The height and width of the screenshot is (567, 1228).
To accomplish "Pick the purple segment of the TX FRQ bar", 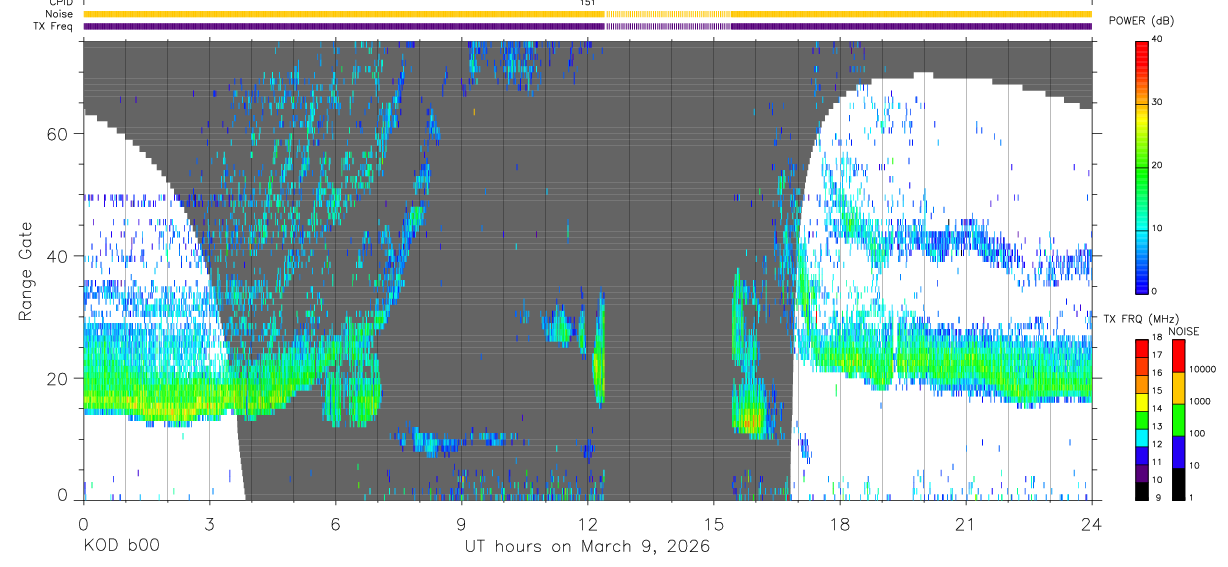I will (1142, 473).
